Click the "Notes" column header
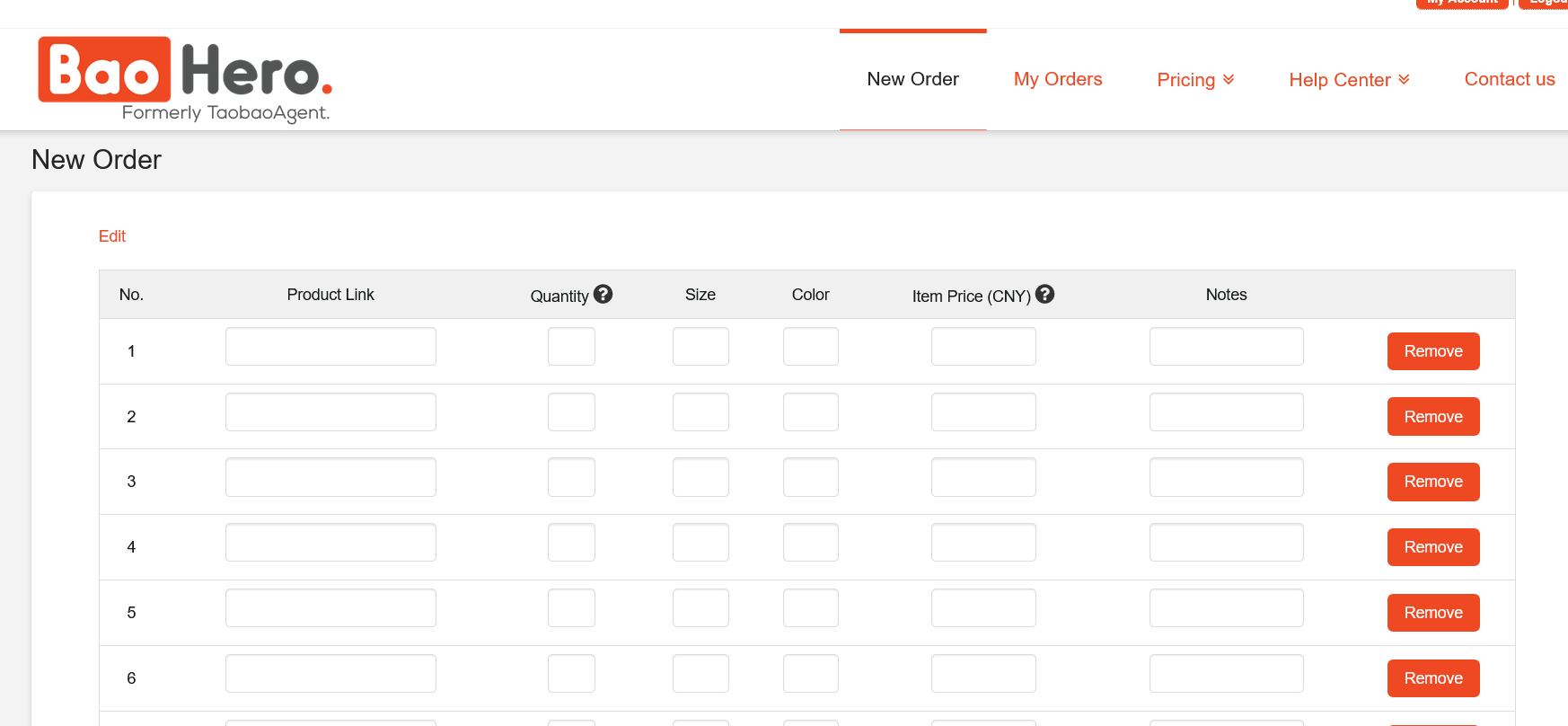The image size is (1568, 726). click(1226, 295)
